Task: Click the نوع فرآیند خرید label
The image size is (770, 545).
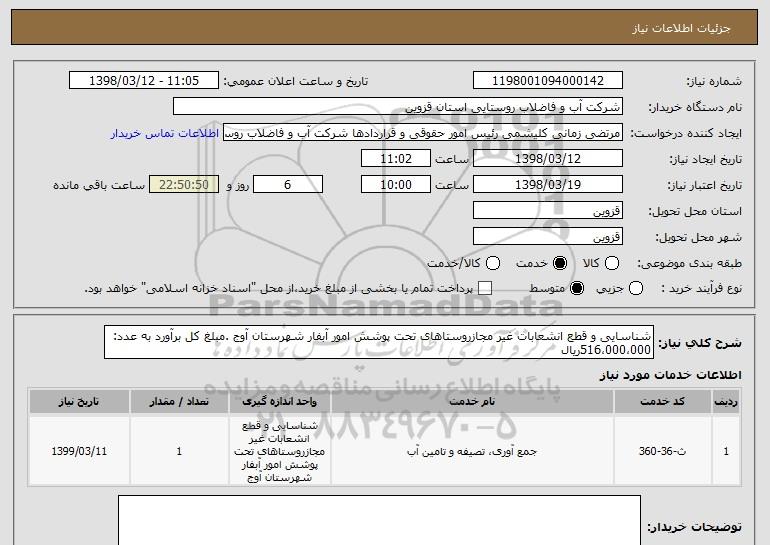Action: 701,289
